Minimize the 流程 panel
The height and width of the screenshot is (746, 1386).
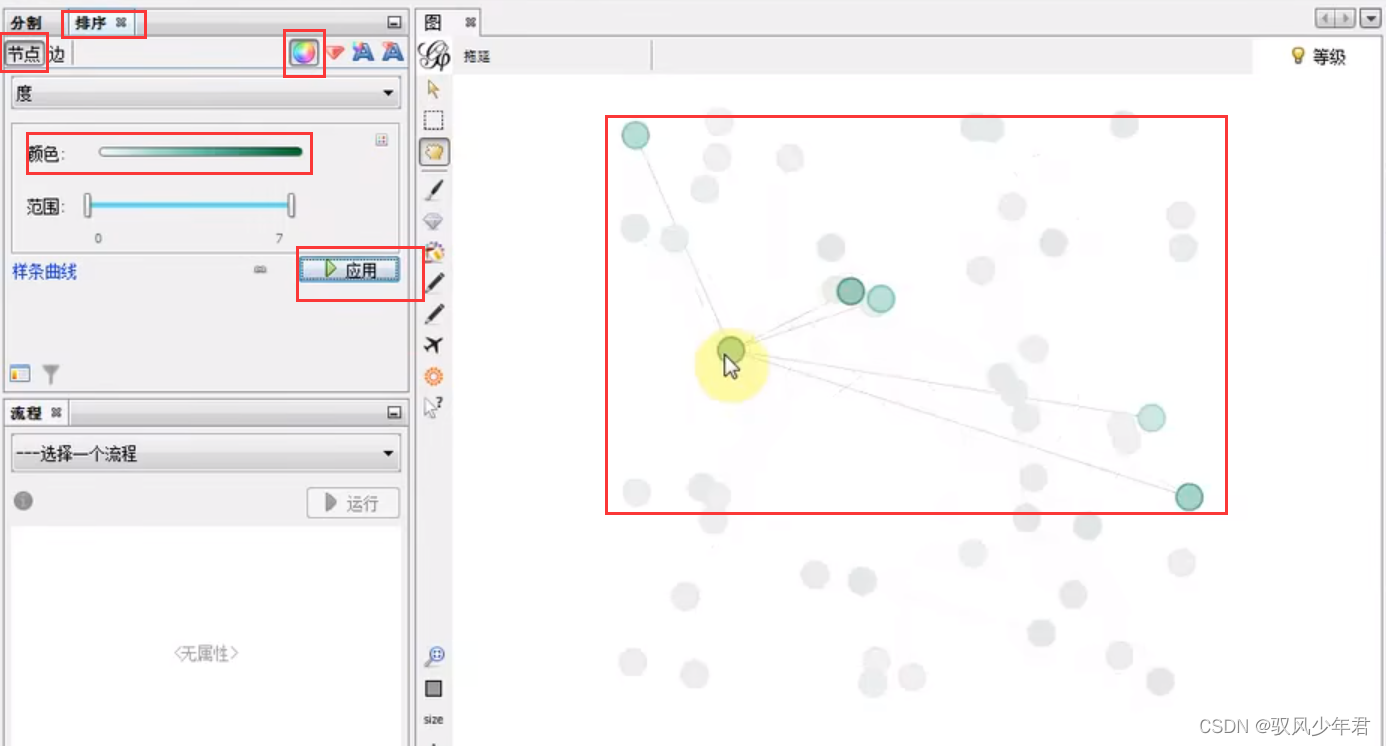tap(394, 412)
